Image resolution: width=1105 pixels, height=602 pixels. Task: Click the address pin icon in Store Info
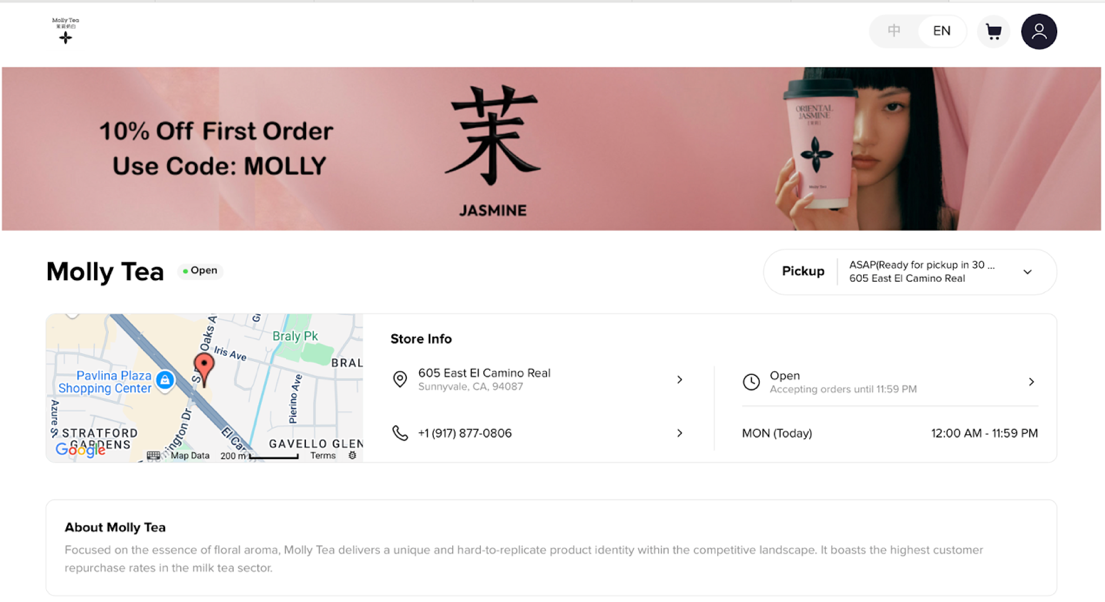pos(400,379)
